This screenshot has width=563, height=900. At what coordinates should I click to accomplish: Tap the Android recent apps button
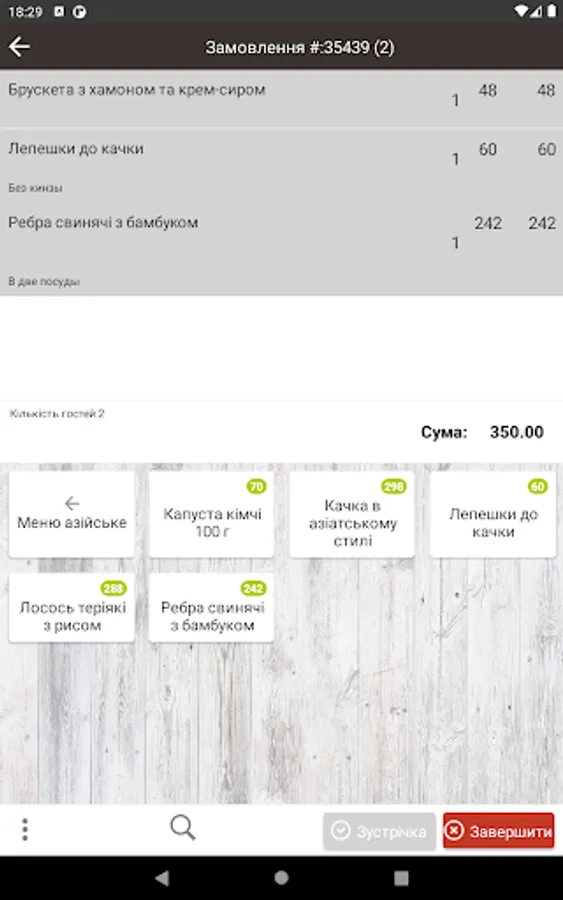[401, 878]
